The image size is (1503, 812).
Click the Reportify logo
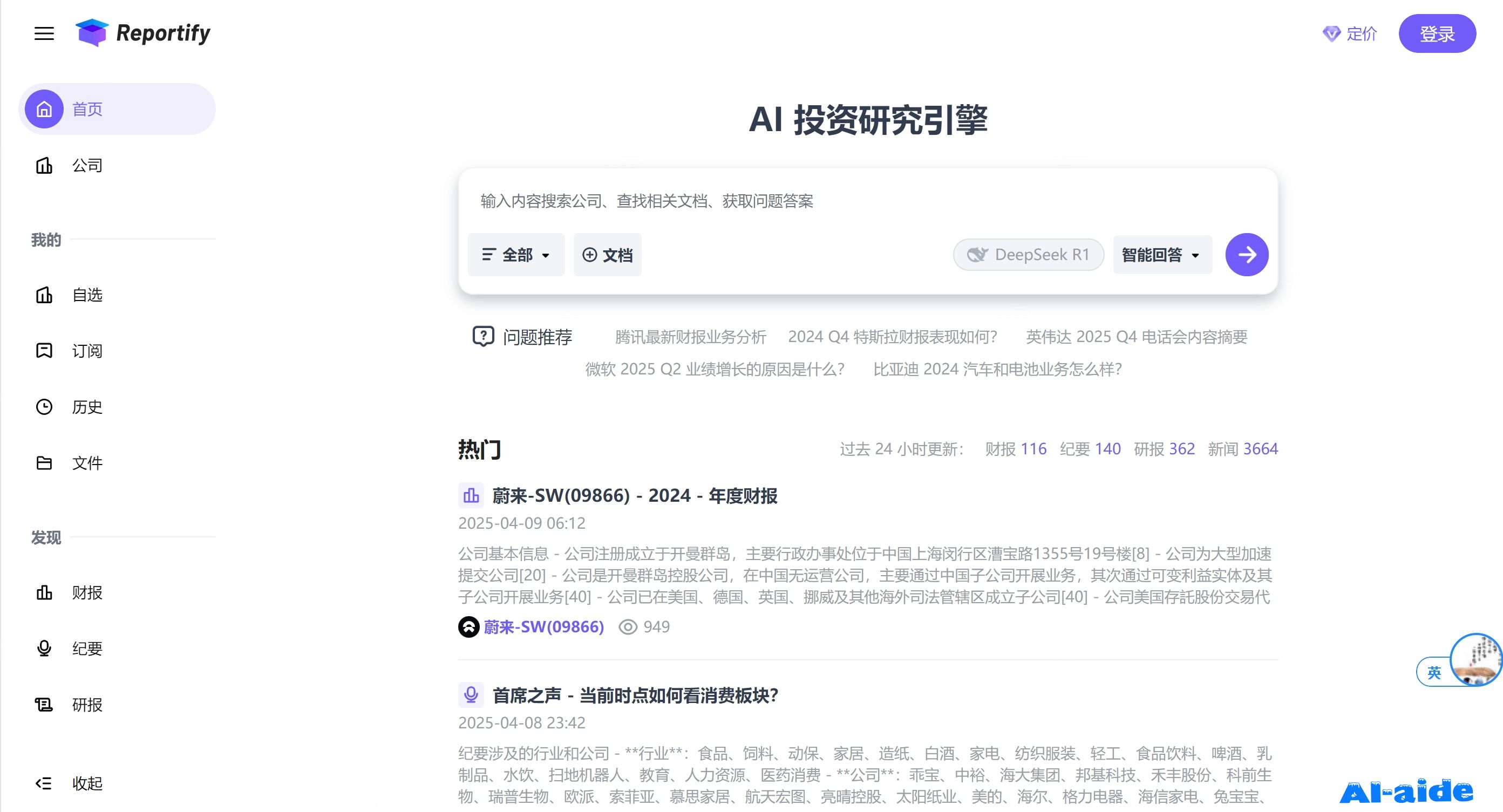point(143,33)
